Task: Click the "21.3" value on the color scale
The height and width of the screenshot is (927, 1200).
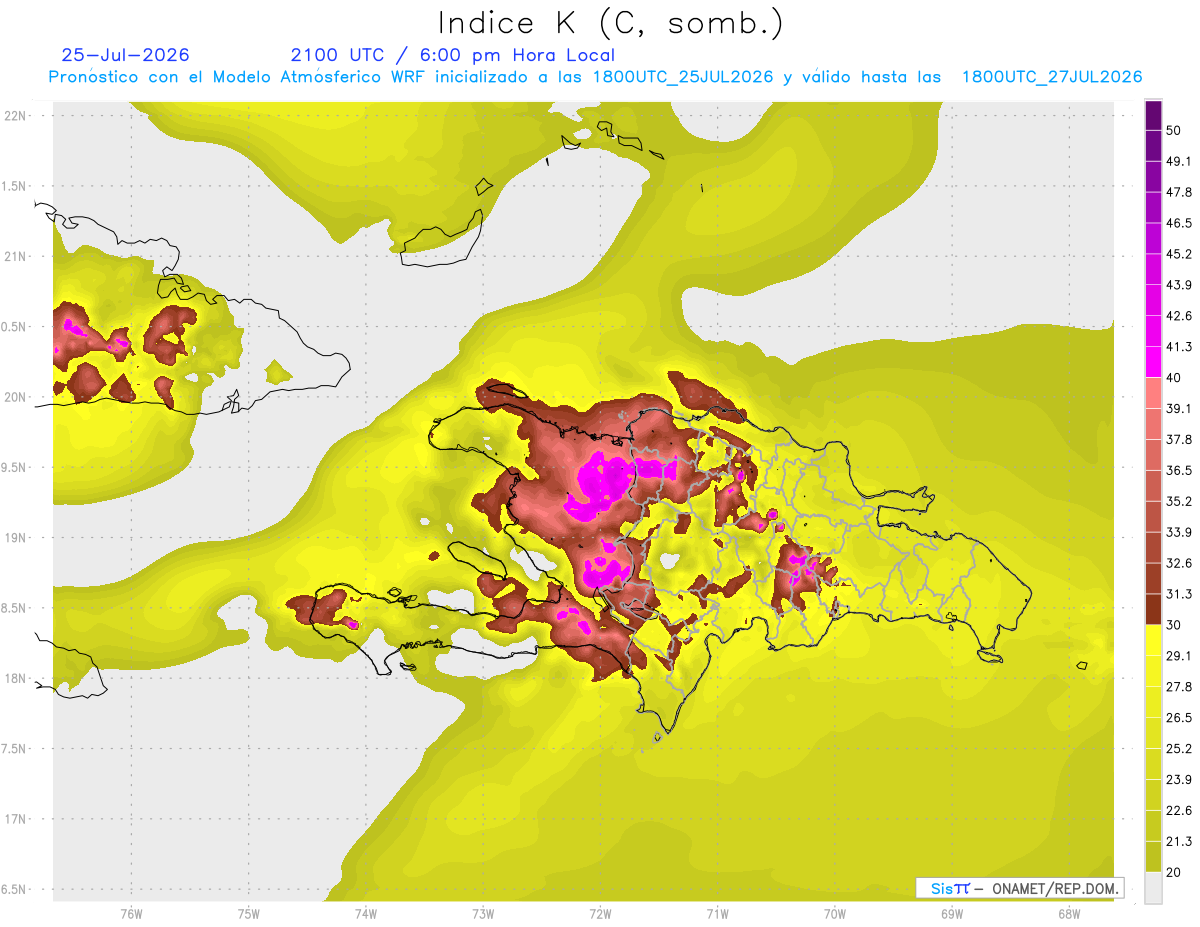Action: click(x=1180, y=842)
